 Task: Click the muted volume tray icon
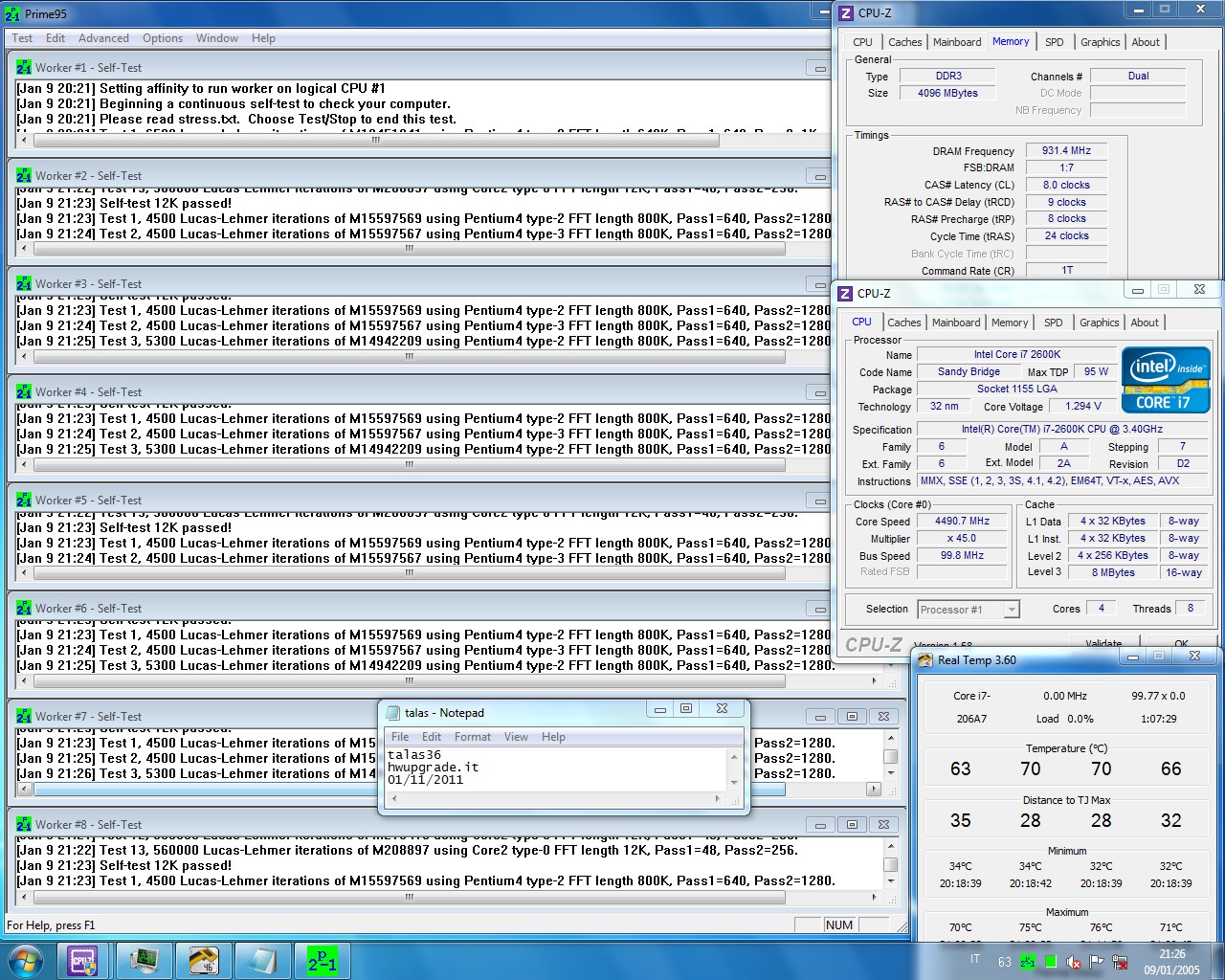pyautogui.click(x=1074, y=962)
